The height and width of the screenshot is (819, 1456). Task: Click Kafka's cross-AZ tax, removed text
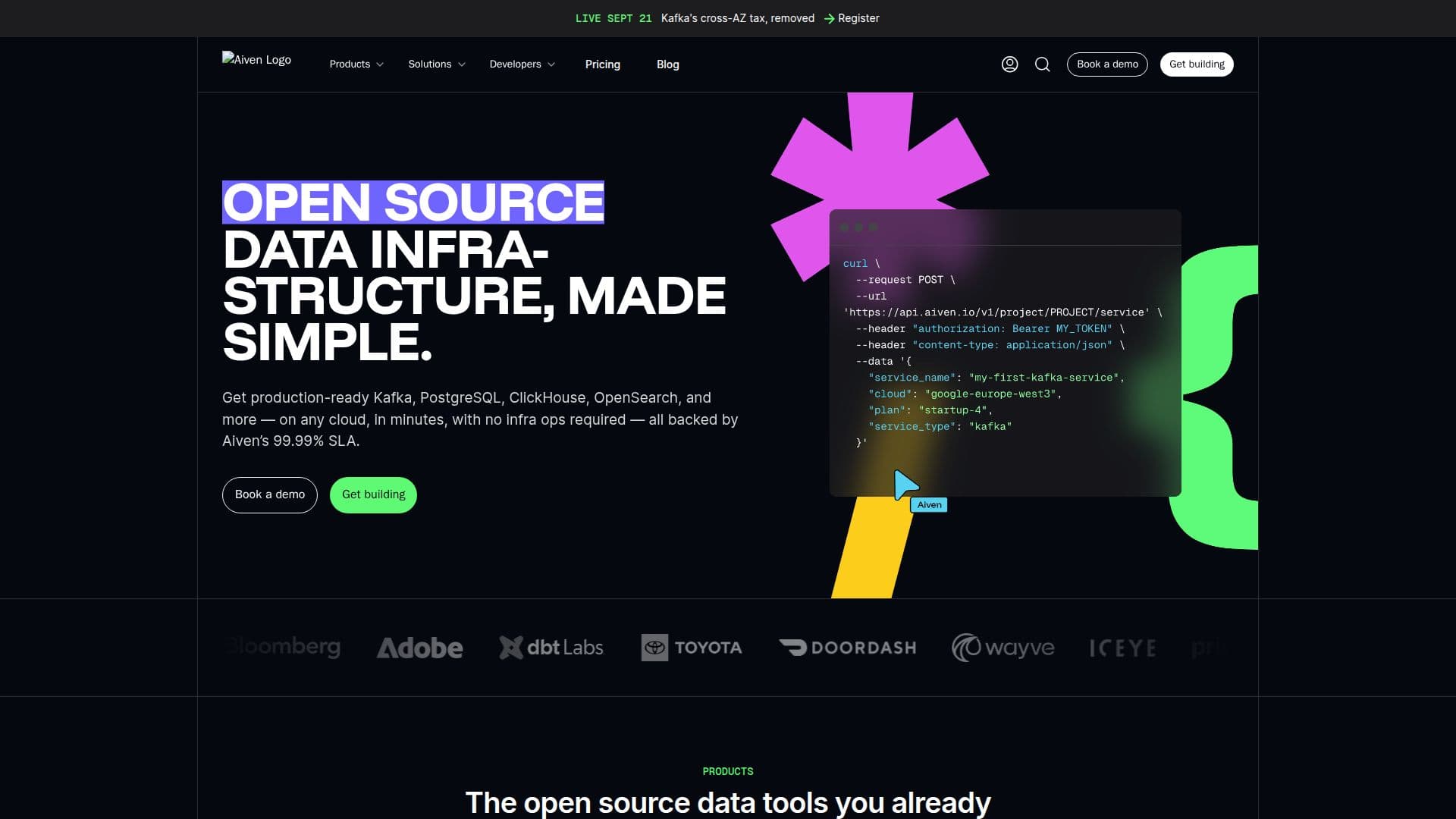pos(738,18)
